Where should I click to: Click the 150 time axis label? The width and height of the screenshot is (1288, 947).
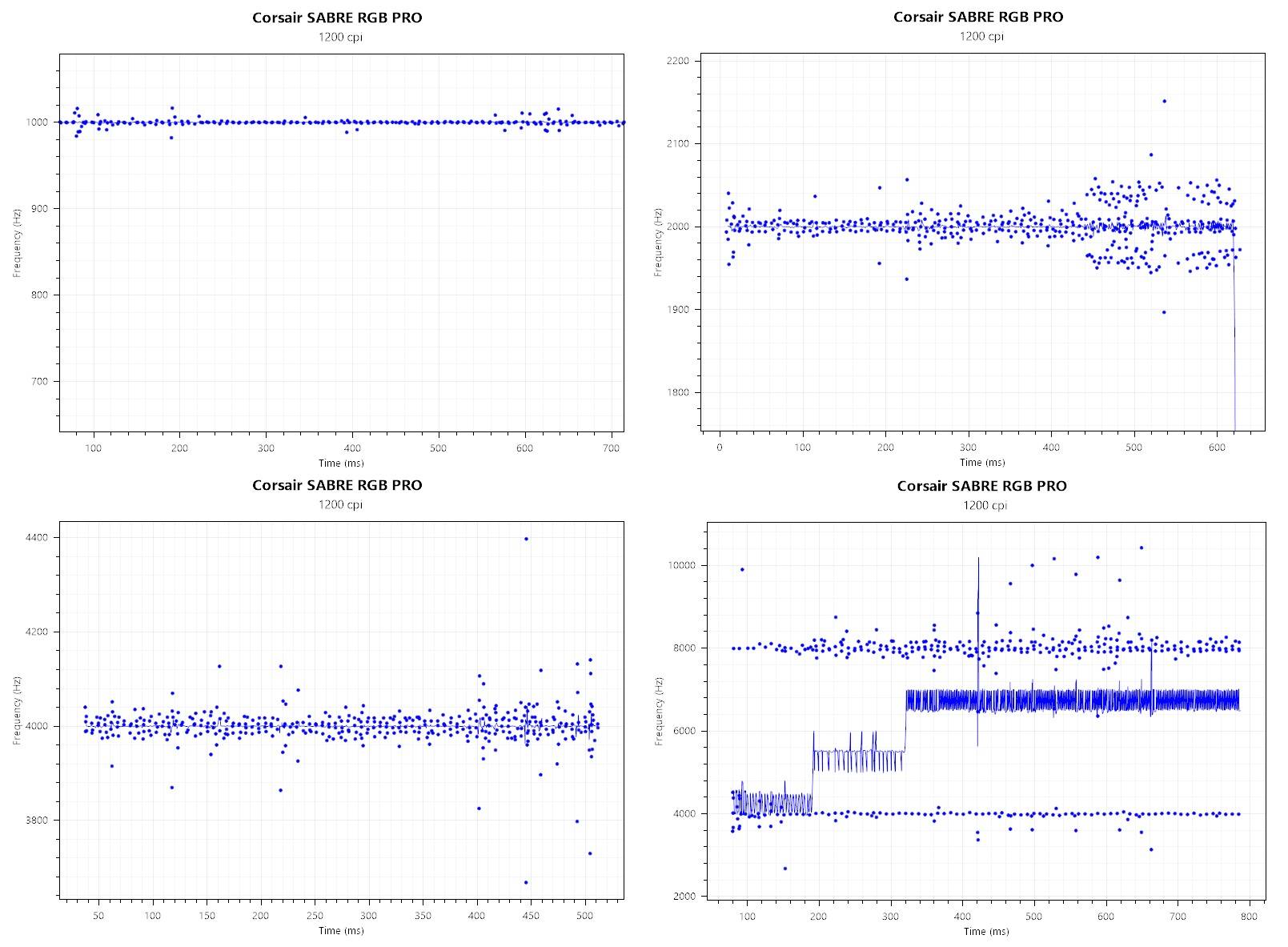tap(207, 915)
